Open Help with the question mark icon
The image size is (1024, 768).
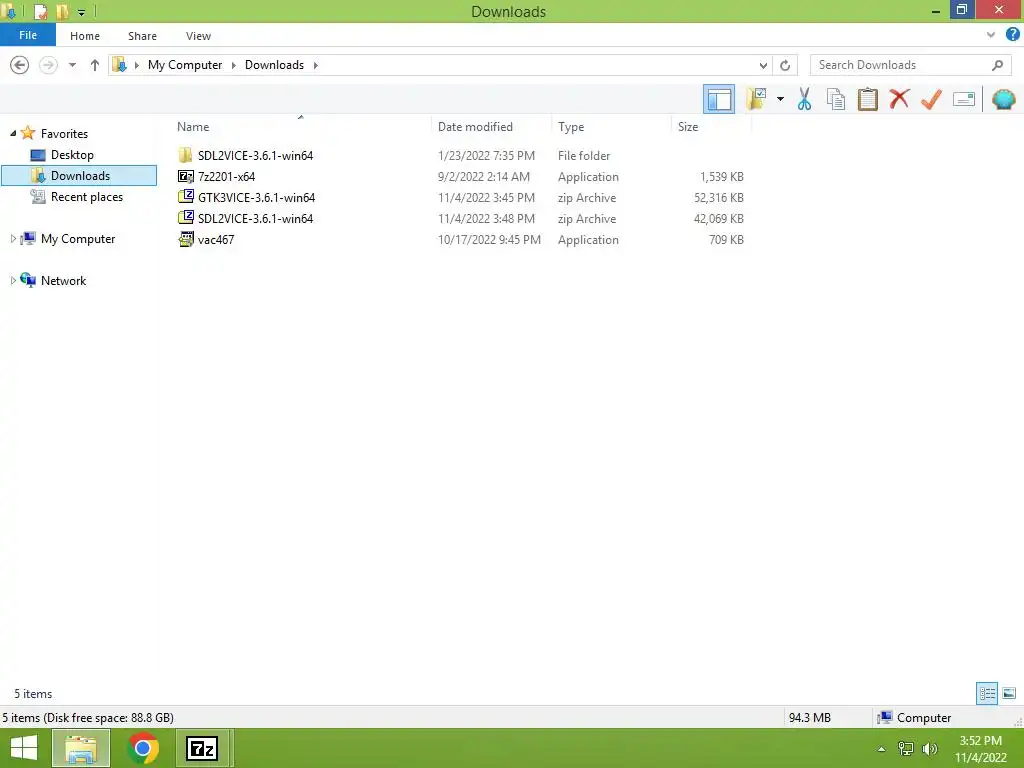pos(1012,35)
